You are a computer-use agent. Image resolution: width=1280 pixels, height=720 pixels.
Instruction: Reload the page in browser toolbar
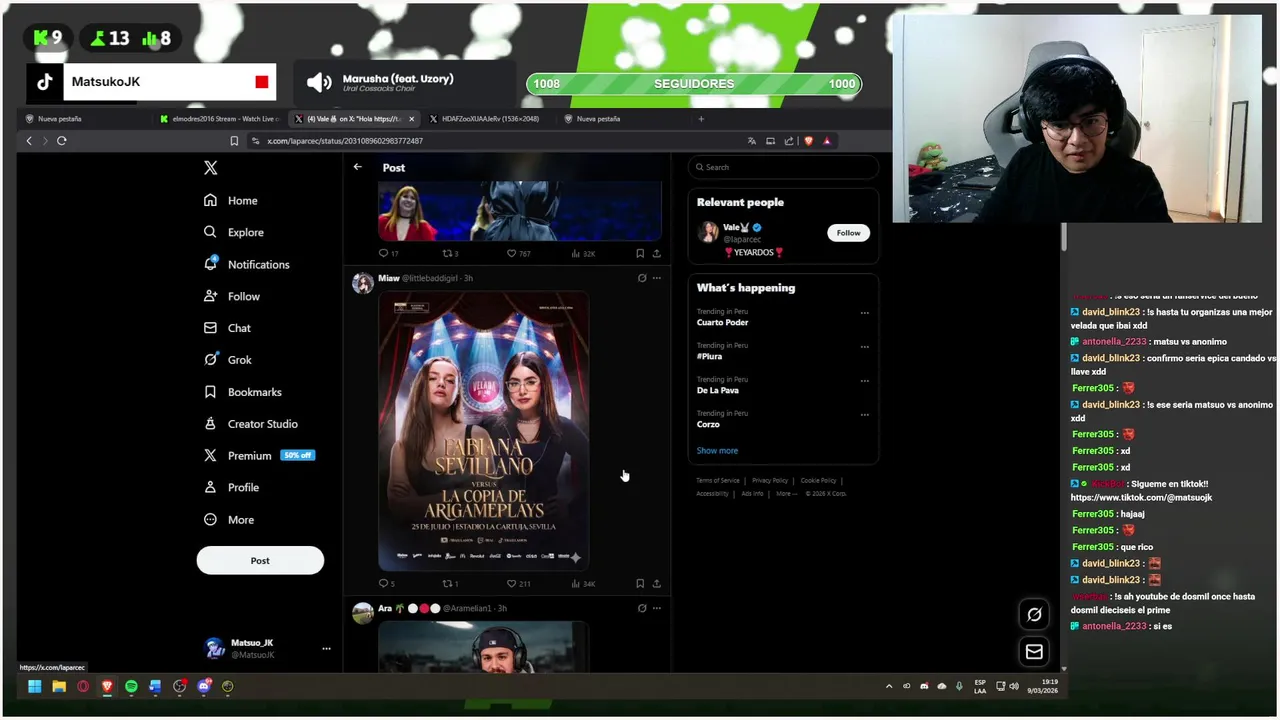62,141
